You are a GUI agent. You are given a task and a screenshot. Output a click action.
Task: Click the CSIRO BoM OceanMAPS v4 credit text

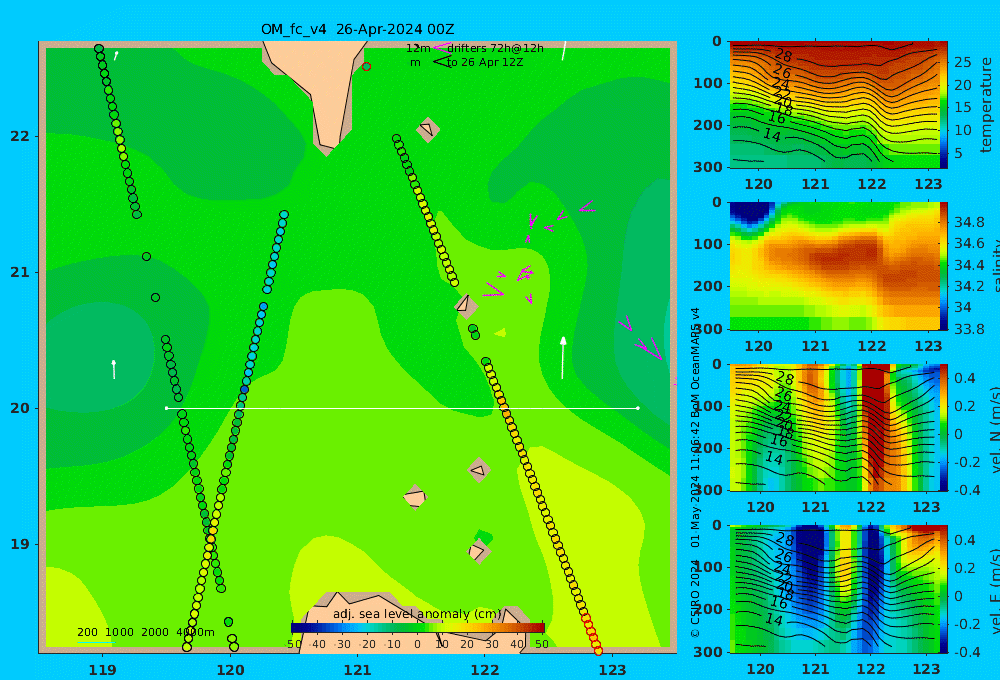click(695, 473)
